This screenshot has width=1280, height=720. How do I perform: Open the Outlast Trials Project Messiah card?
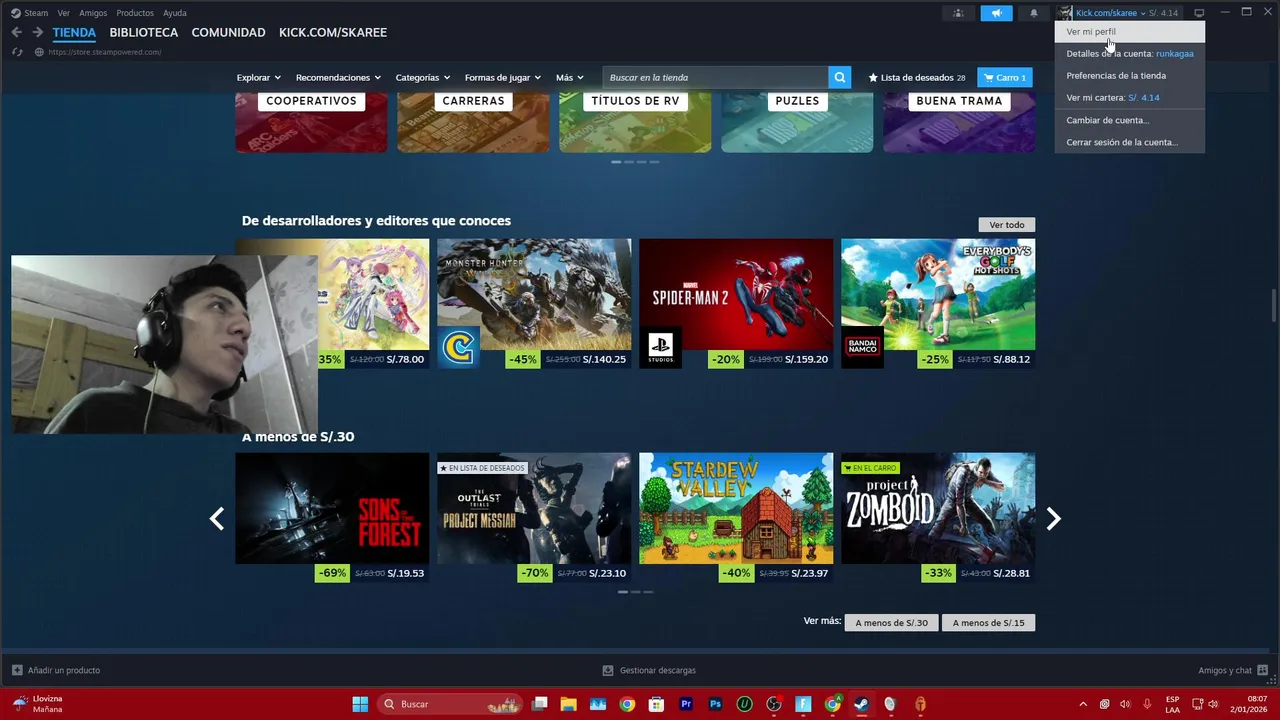(x=534, y=518)
